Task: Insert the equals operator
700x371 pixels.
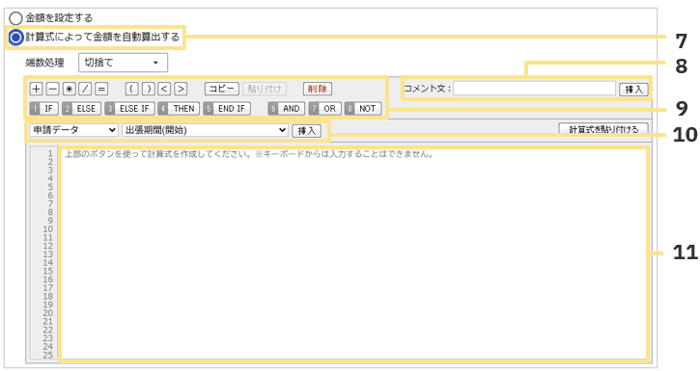Action: point(101,89)
